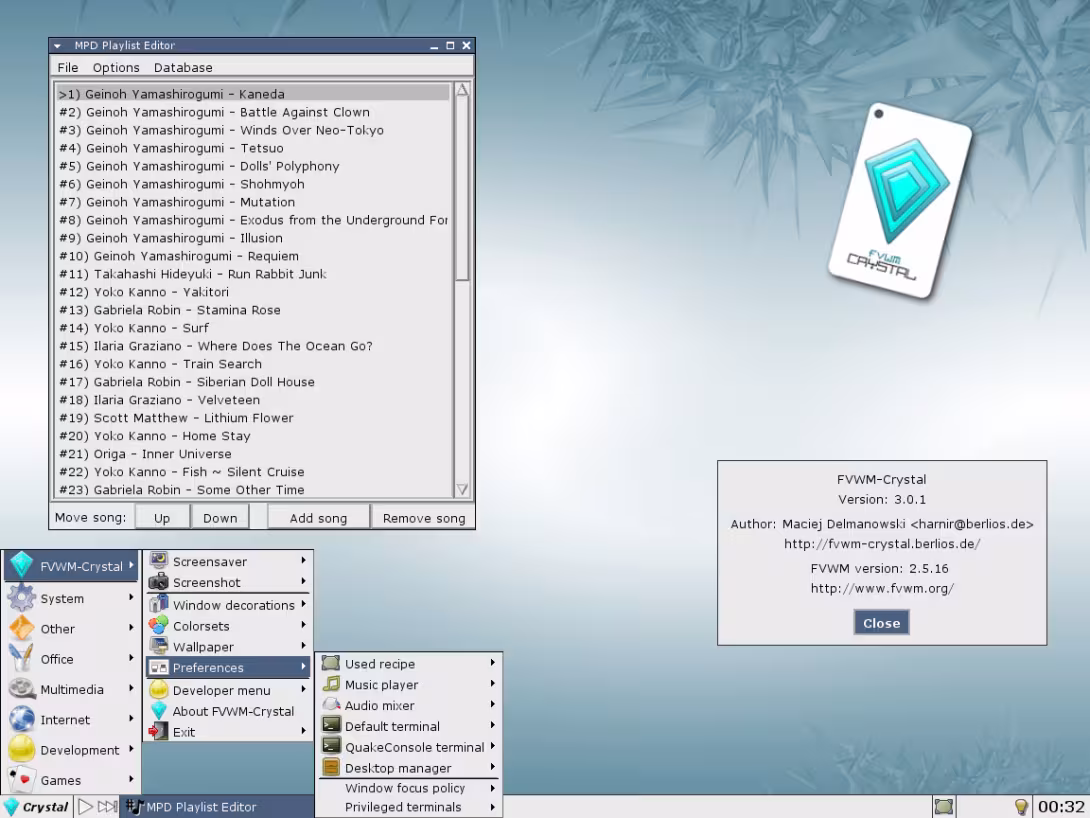Expand the System submenu arrow
The height and width of the screenshot is (818, 1090).
131,597
